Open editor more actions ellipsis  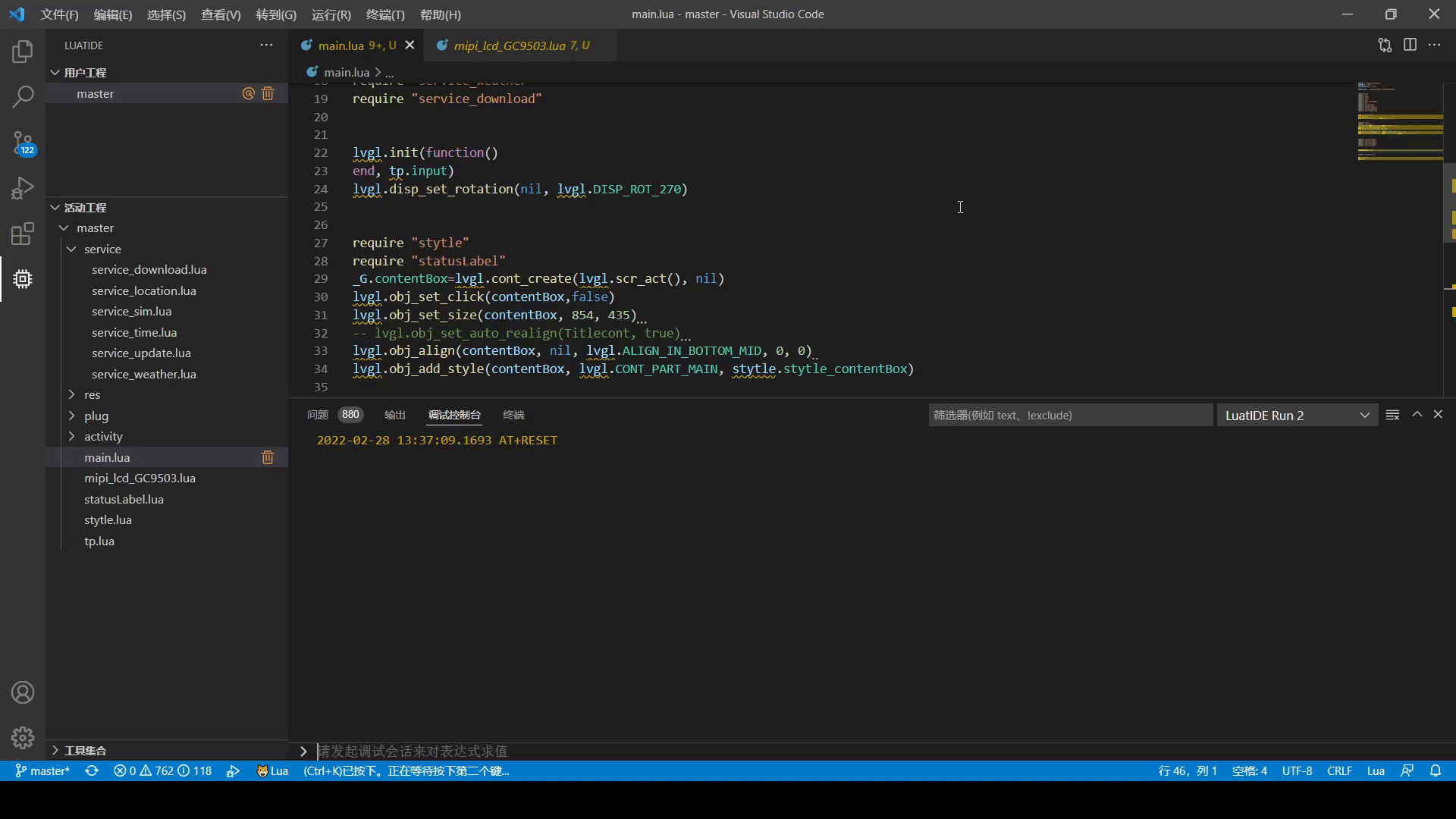[x=1434, y=45]
